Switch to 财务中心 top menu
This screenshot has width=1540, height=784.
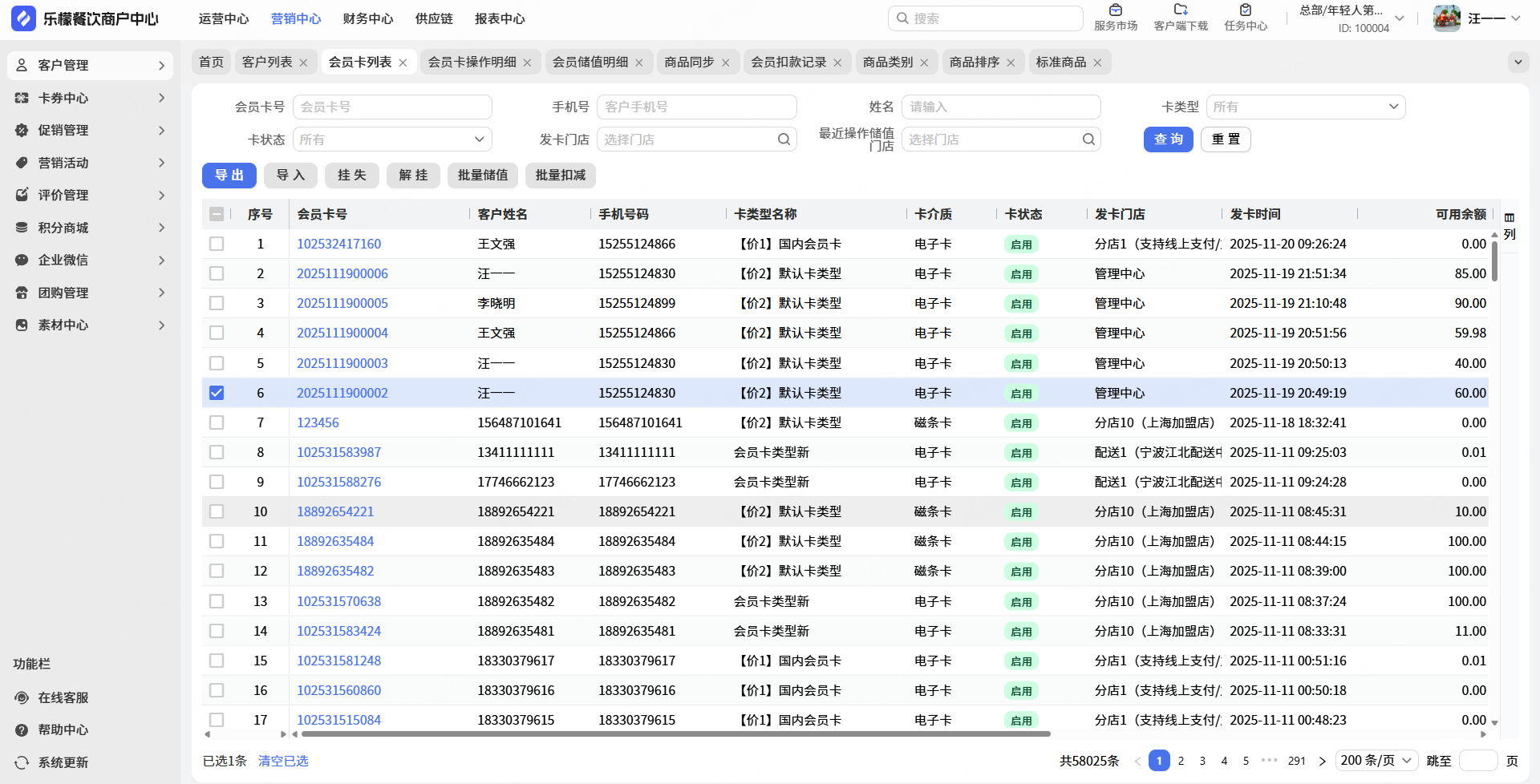tap(367, 18)
